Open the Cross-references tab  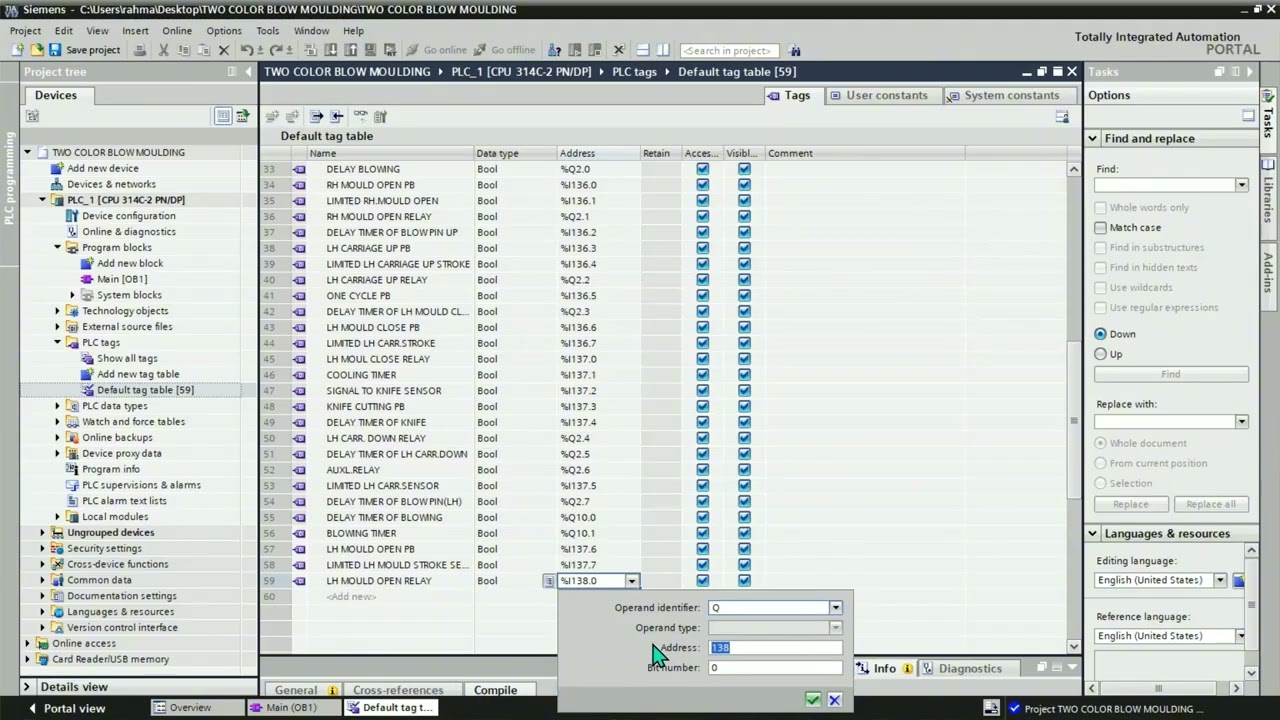[398, 690]
